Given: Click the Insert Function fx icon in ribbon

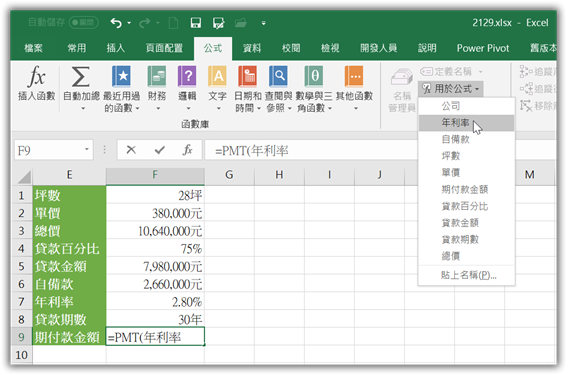Looking at the screenshot, I should tap(37, 77).
